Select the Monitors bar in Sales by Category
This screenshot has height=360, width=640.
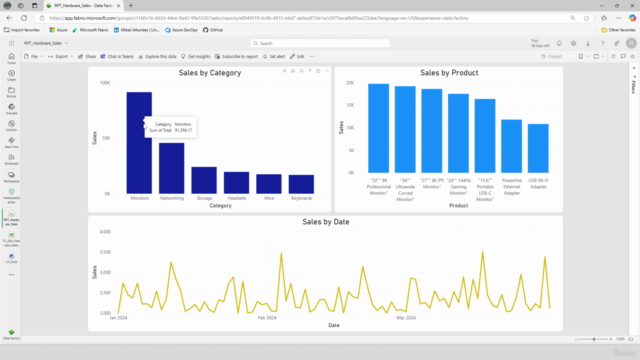139,143
